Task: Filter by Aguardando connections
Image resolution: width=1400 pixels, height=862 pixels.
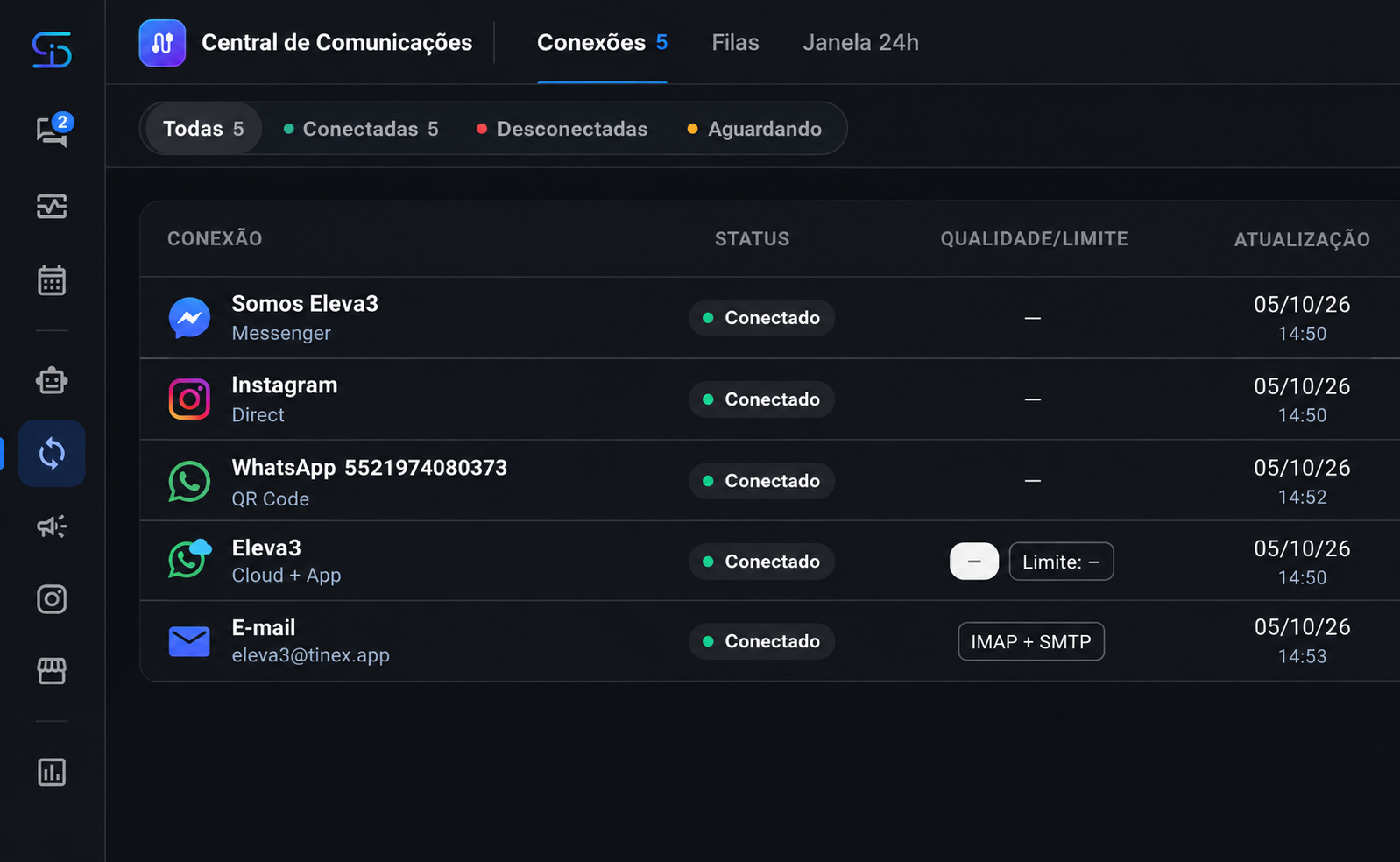Action: (754, 129)
